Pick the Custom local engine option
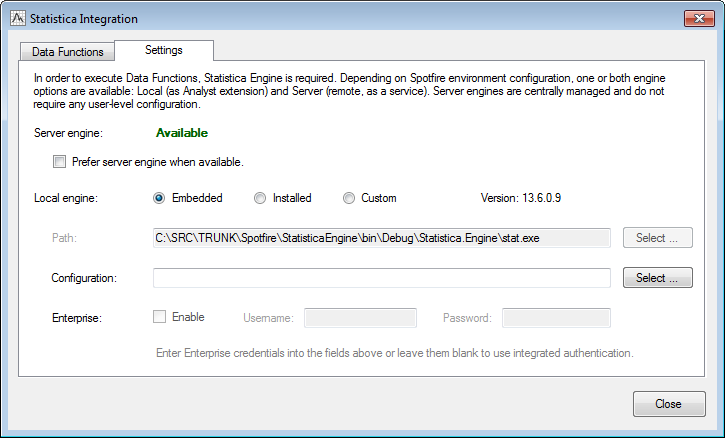This screenshot has width=725, height=438. click(349, 198)
